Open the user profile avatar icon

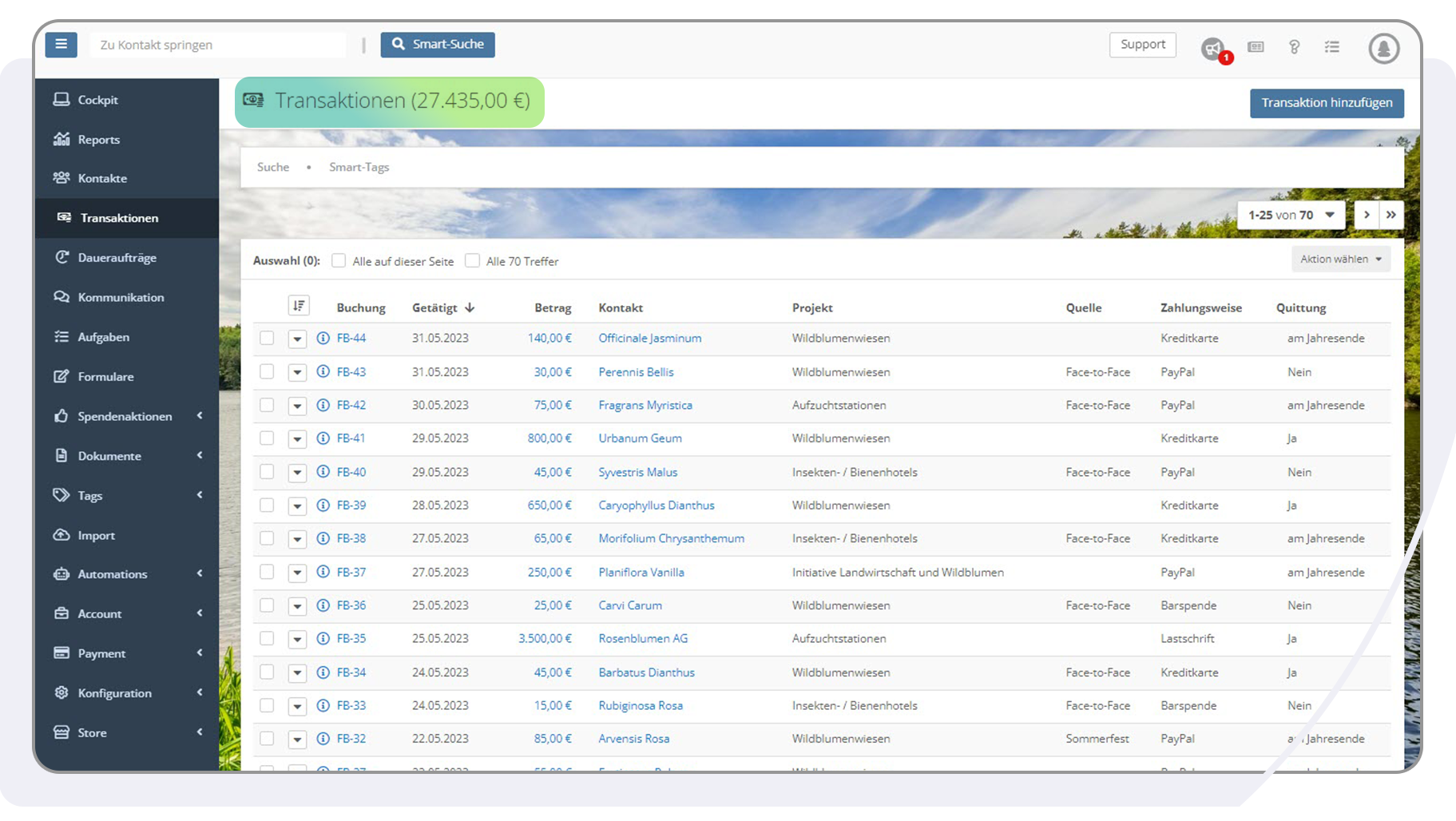1383,48
